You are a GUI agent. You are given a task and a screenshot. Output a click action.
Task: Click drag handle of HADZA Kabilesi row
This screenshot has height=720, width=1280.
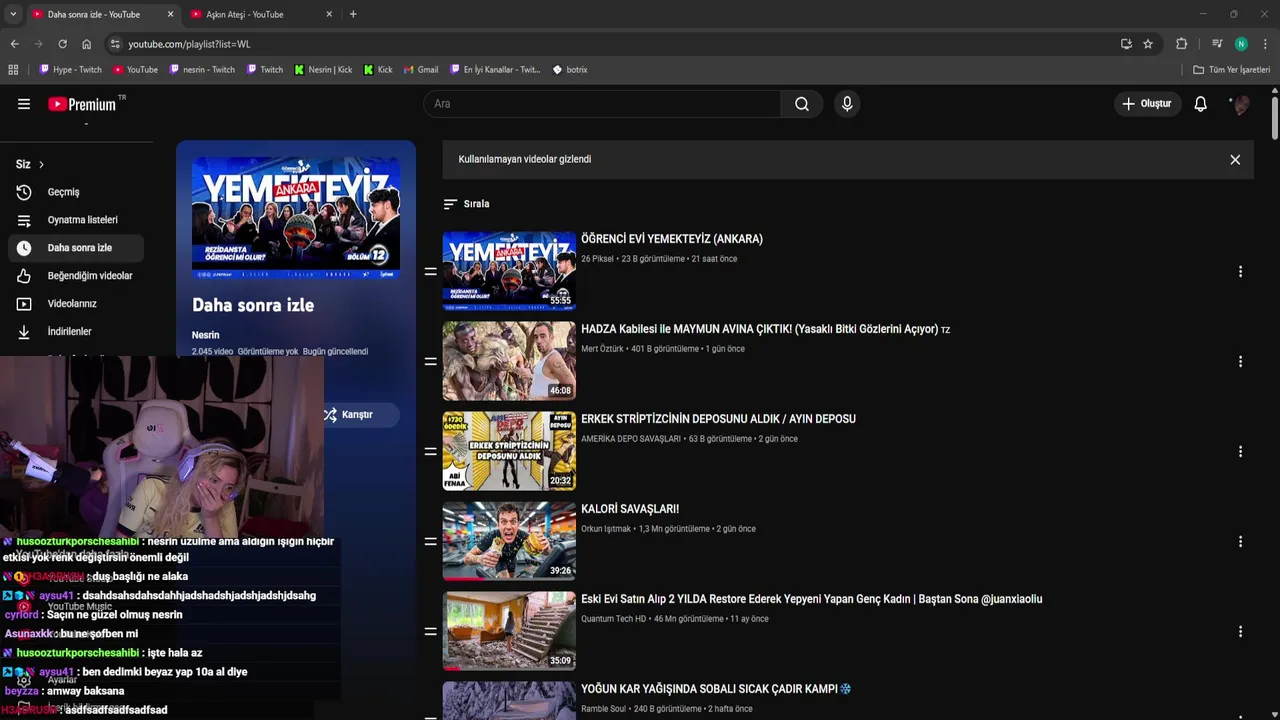[430, 362]
